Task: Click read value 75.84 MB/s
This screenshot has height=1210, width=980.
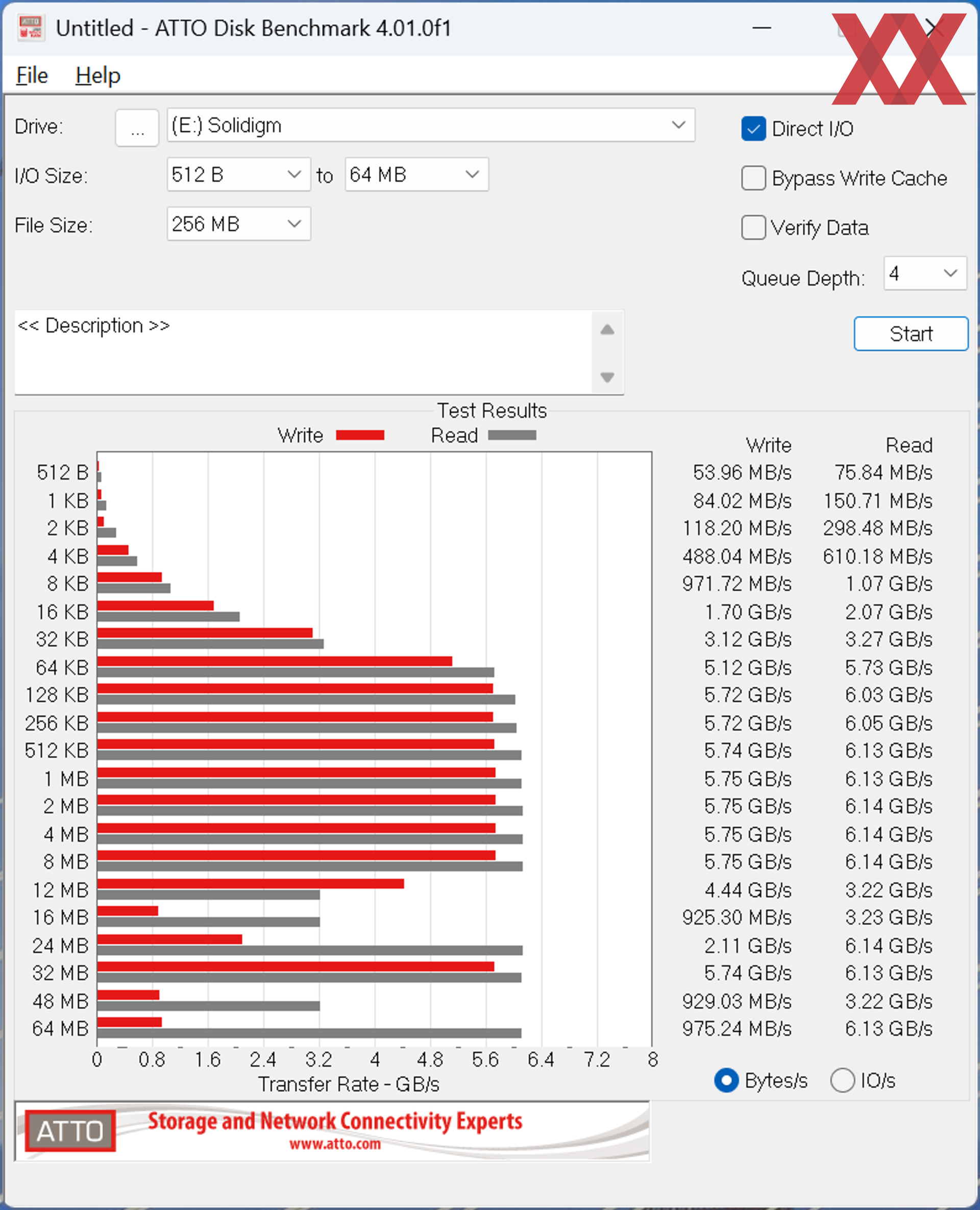Action: (883, 472)
